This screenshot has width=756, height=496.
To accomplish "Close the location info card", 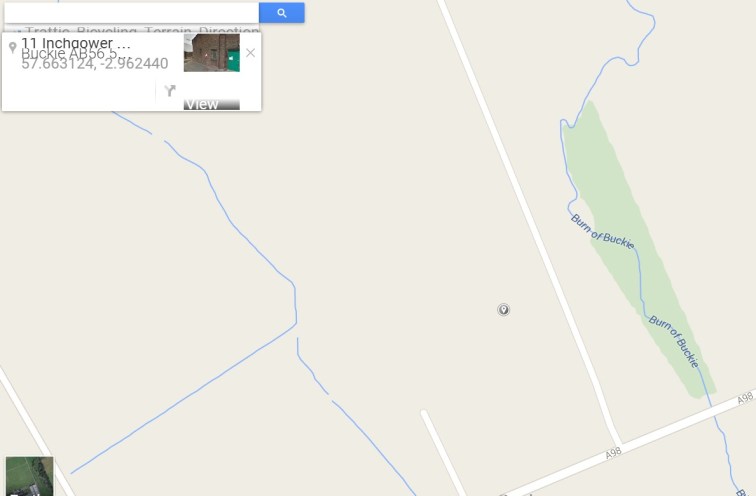I will click(250, 53).
